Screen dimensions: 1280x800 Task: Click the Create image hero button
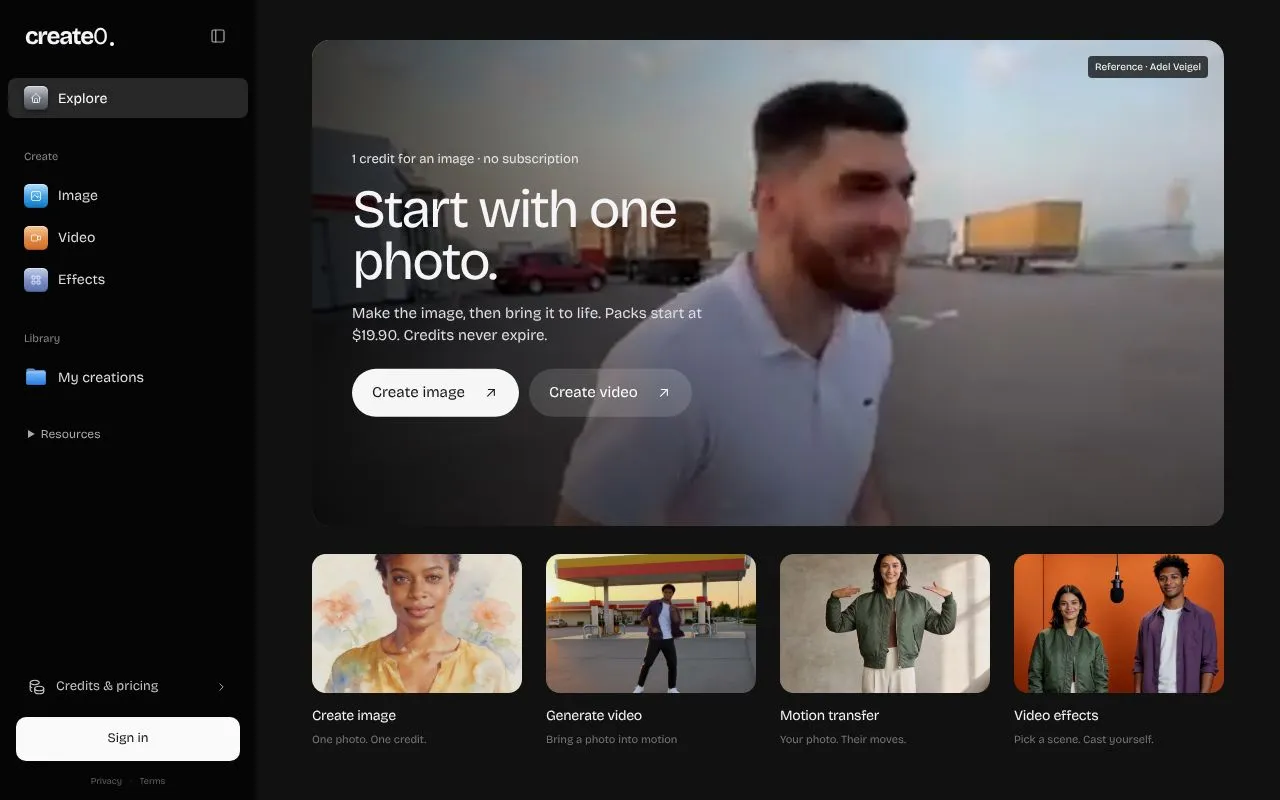pos(435,393)
